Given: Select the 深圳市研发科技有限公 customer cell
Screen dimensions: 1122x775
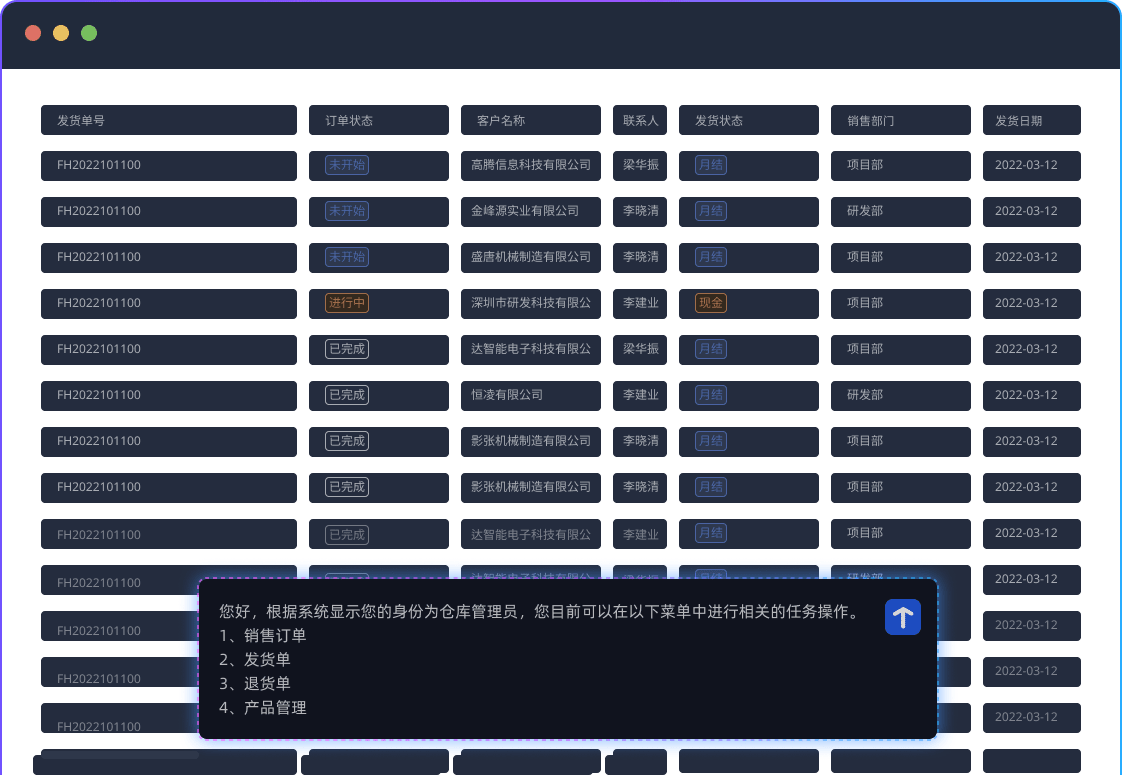Looking at the screenshot, I should [x=531, y=303].
